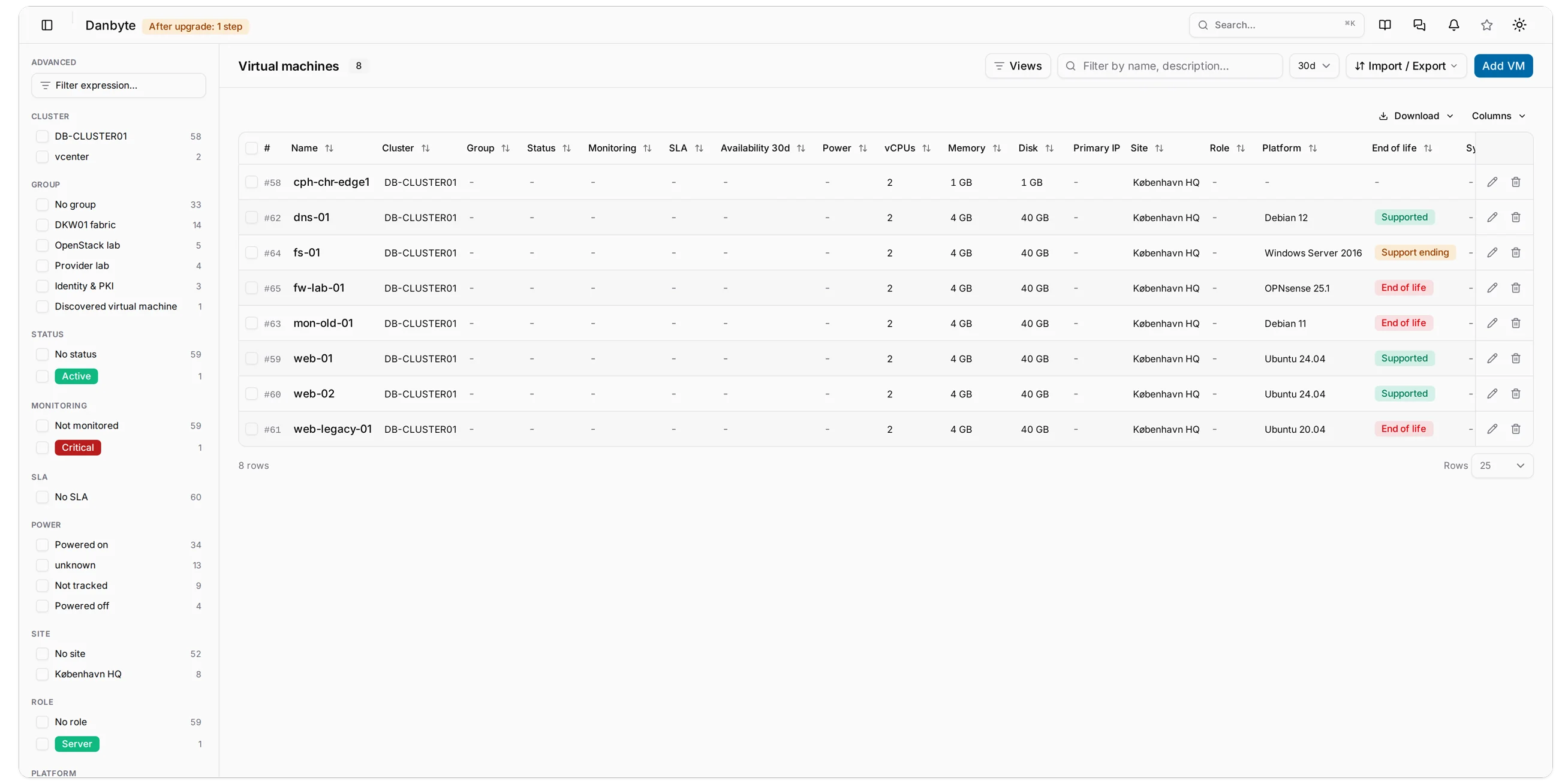Delete the web-legacy-01 row with trash icon
The width and height of the screenshot is (1559, 784).
click(1515, 429)
